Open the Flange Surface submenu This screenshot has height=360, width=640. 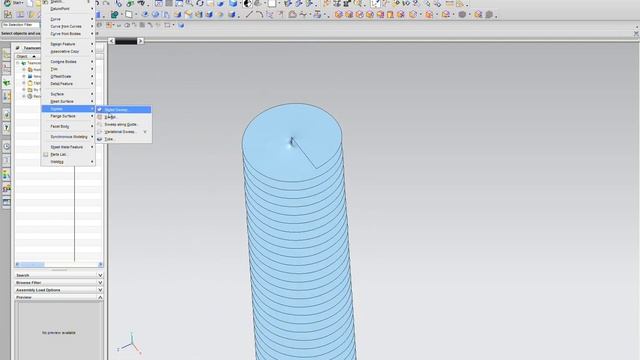click(68, 116)
